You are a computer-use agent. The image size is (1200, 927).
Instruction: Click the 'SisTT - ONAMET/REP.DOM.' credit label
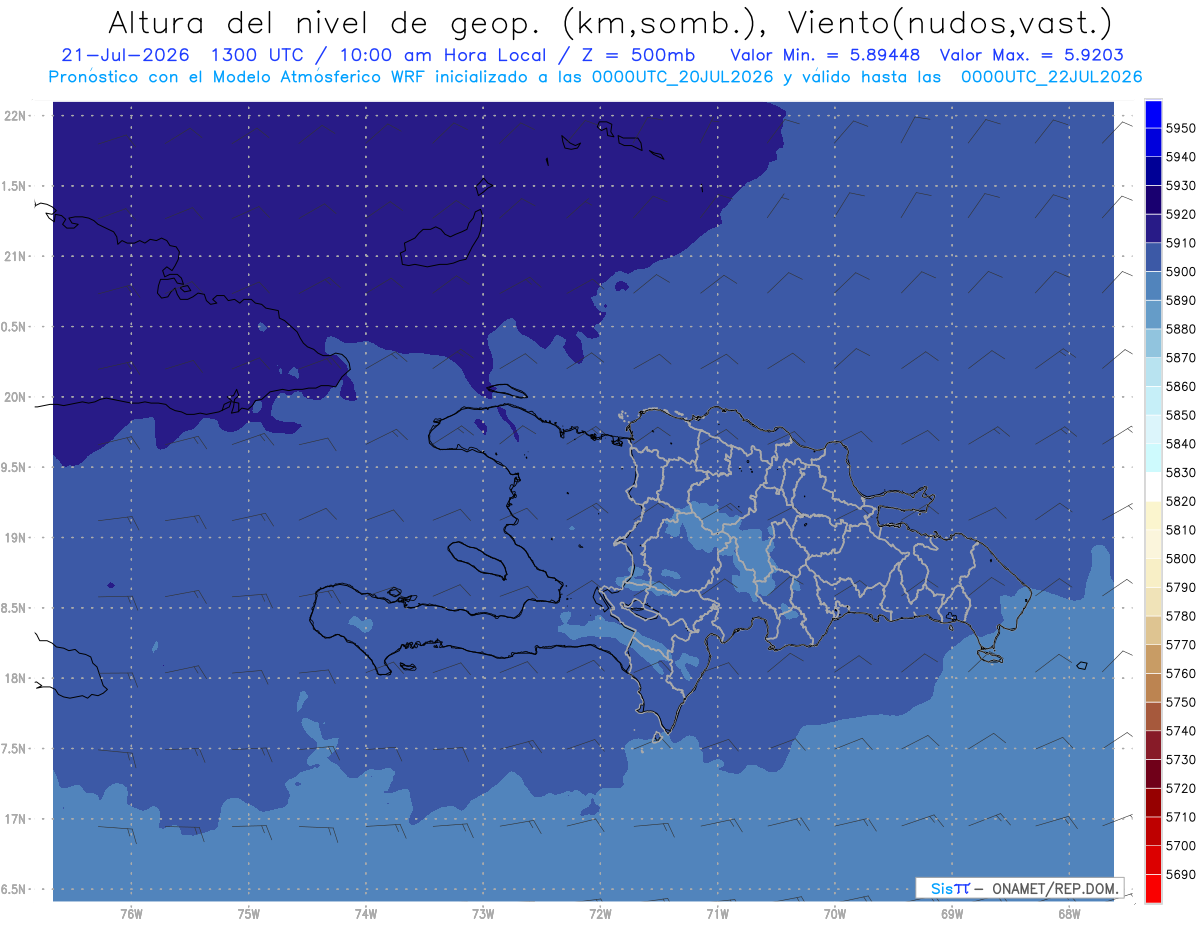(x=1020, y=888)
